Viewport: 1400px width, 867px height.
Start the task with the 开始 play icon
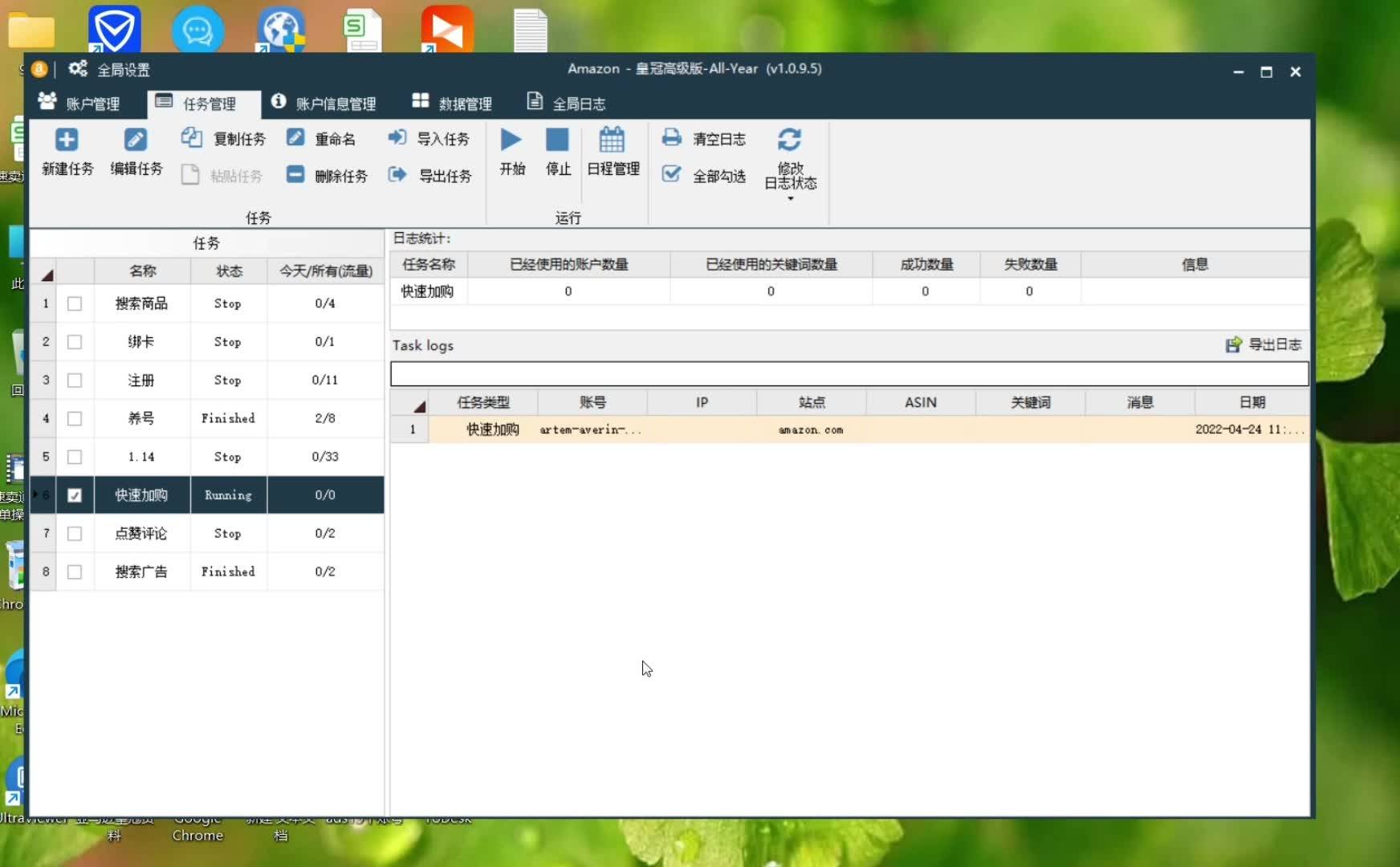(x=511, y=140)
